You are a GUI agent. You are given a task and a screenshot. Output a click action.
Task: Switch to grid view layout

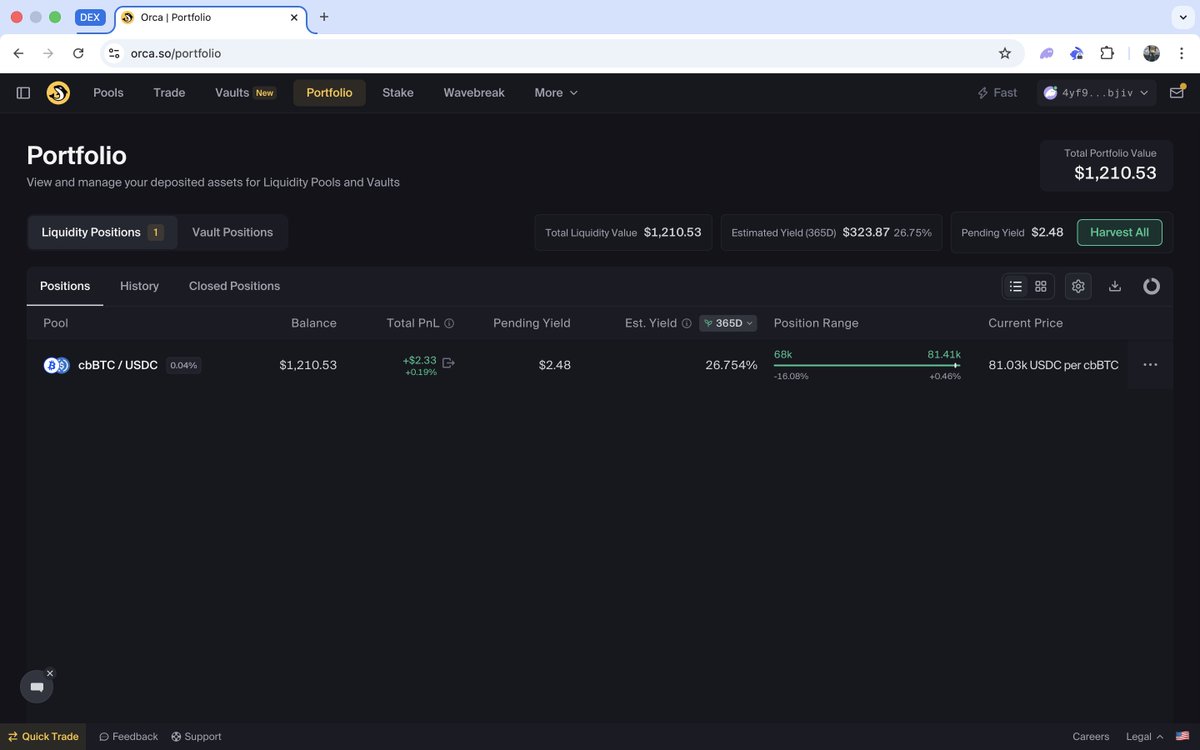click(x=1041, y=286)
